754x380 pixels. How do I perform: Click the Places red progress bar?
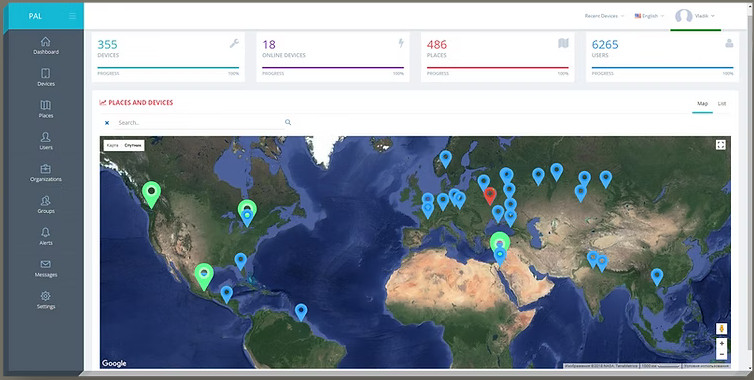[x=498, y=67]
